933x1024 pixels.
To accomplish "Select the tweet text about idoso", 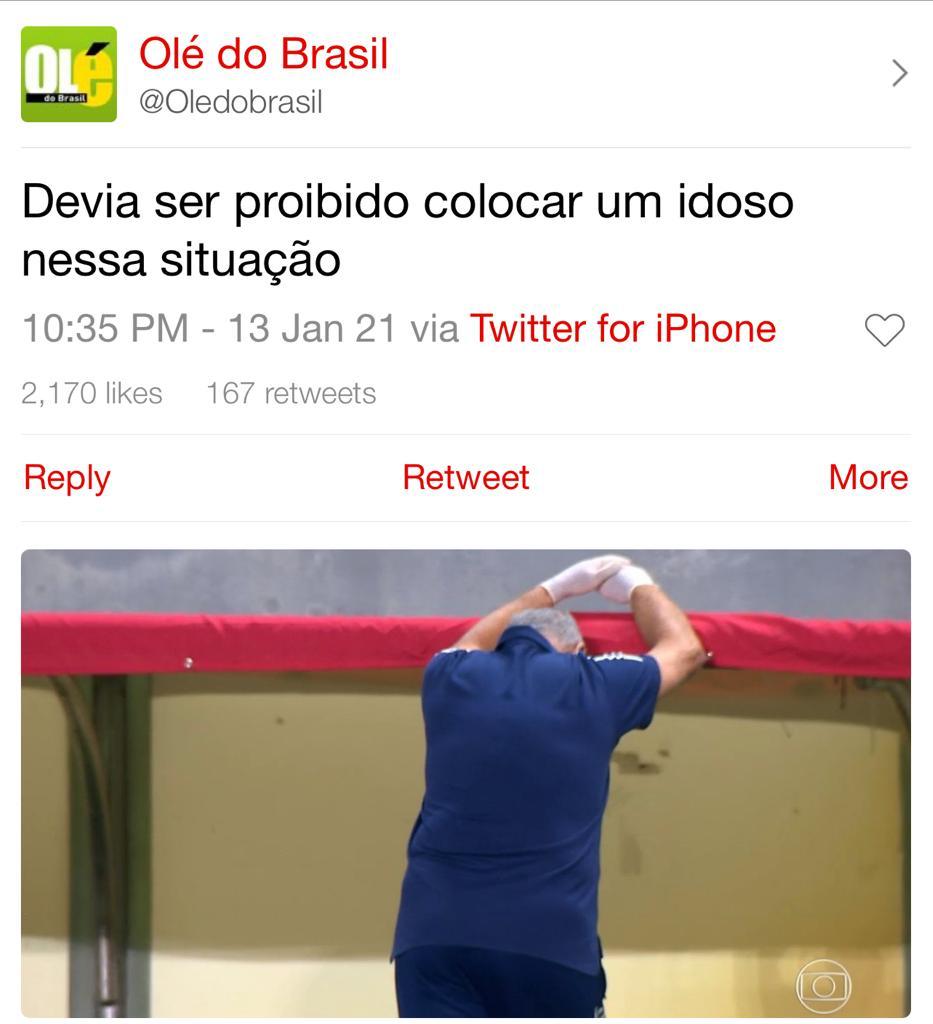I will point(407,230).
